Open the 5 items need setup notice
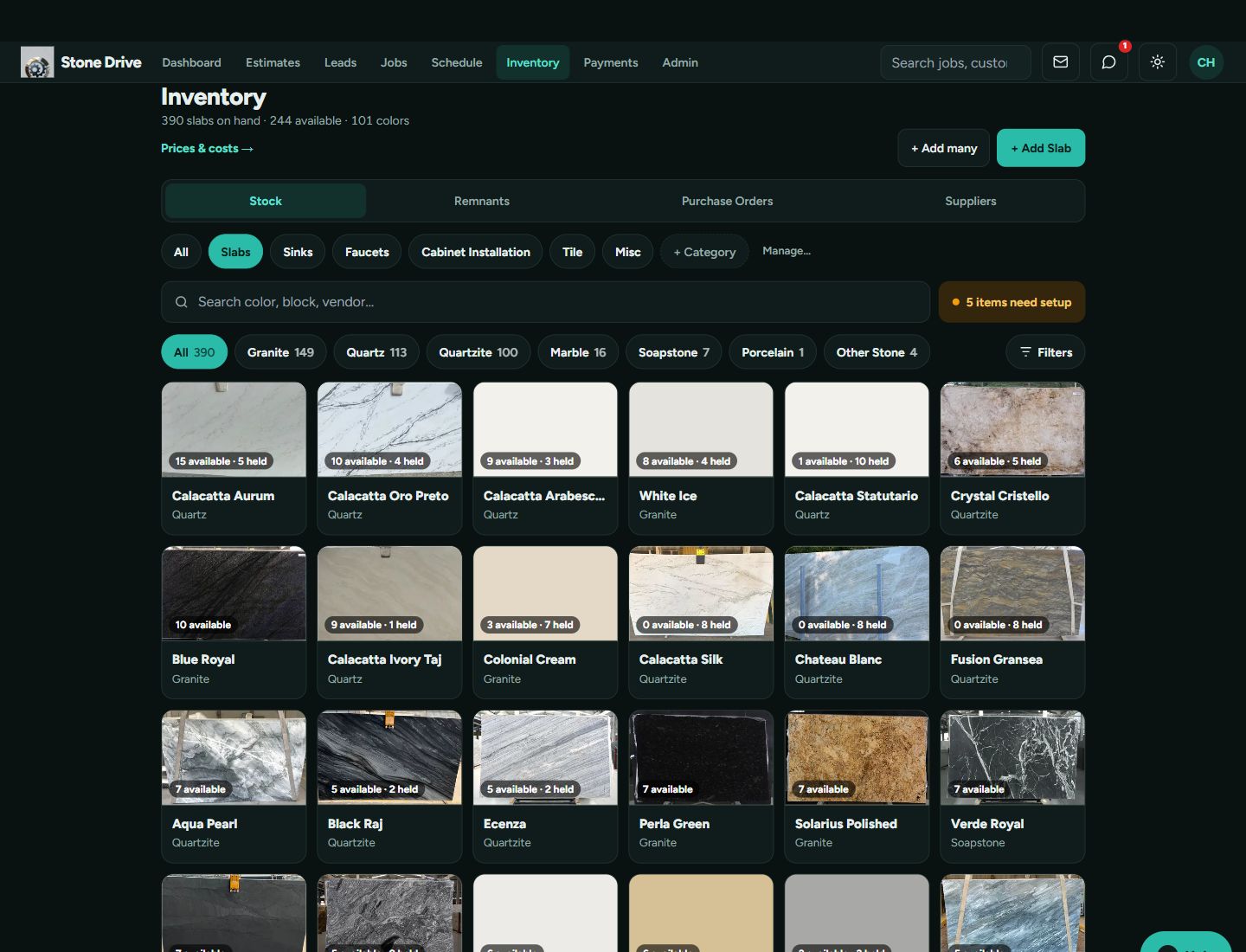The image size is (1246, 952). [x=1012, y=302]
